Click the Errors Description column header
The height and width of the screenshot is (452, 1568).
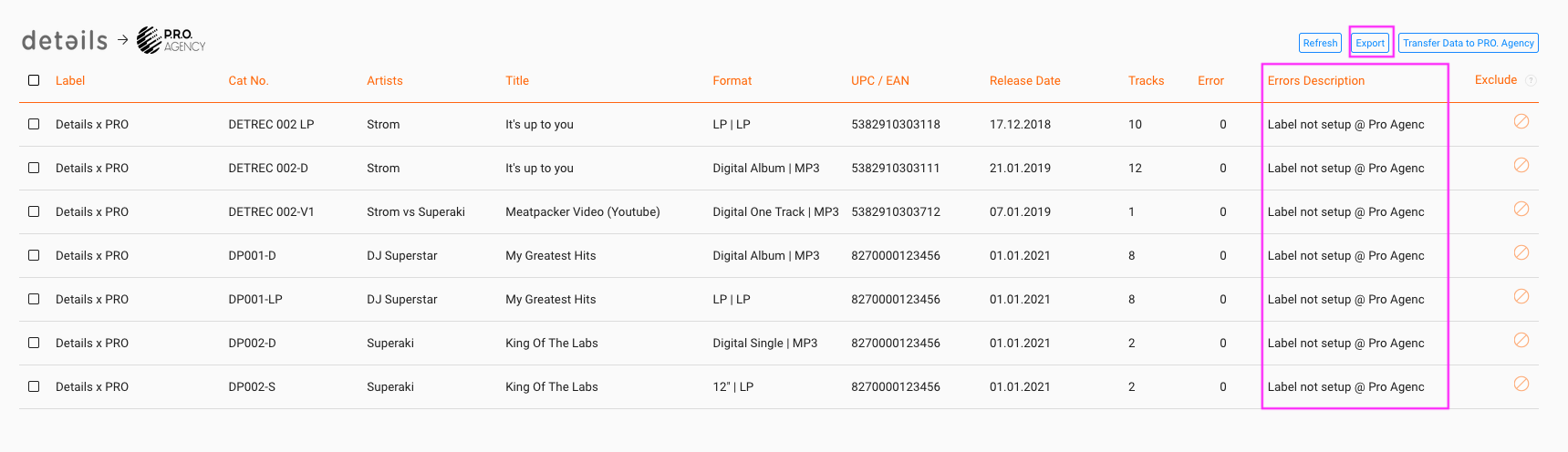pos(1315,80)
